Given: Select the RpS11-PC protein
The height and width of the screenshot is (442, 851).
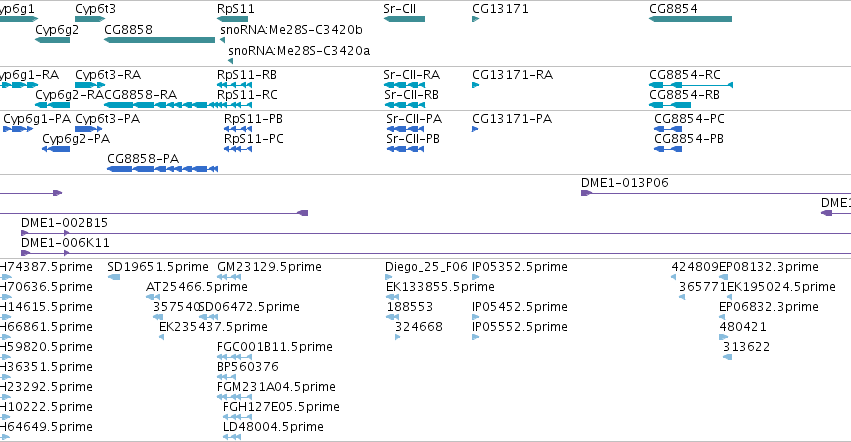Looking at the screenshot, I should pos(238,149).
